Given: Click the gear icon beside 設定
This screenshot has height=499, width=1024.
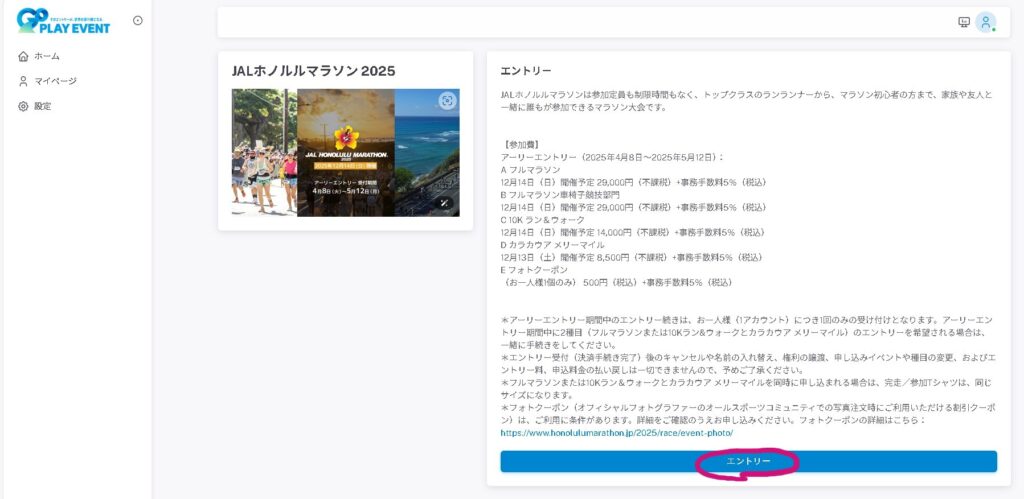Looking at the screenshot, I should 24,106.
